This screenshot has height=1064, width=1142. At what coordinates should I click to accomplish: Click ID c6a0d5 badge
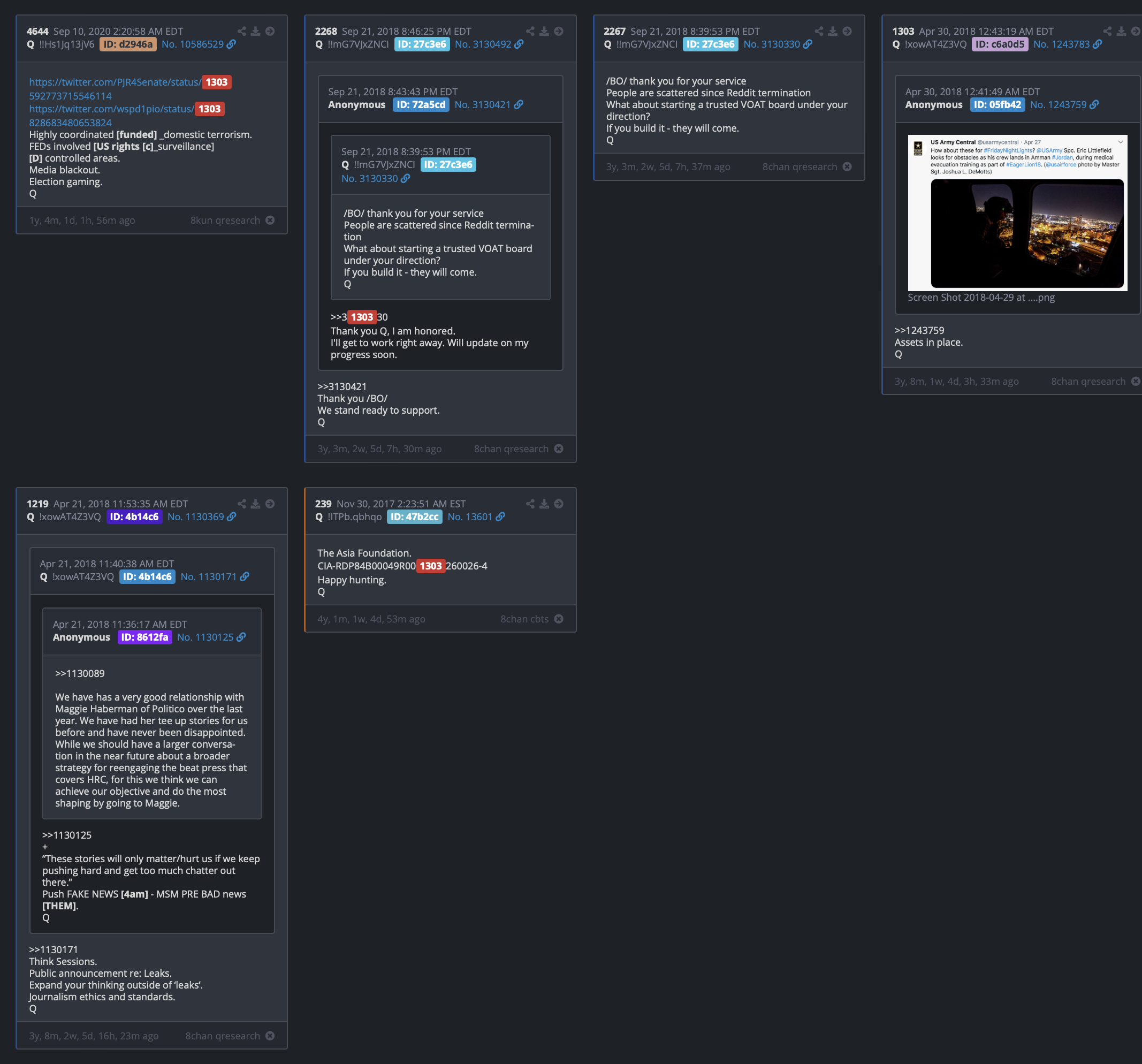[1000, 44]
